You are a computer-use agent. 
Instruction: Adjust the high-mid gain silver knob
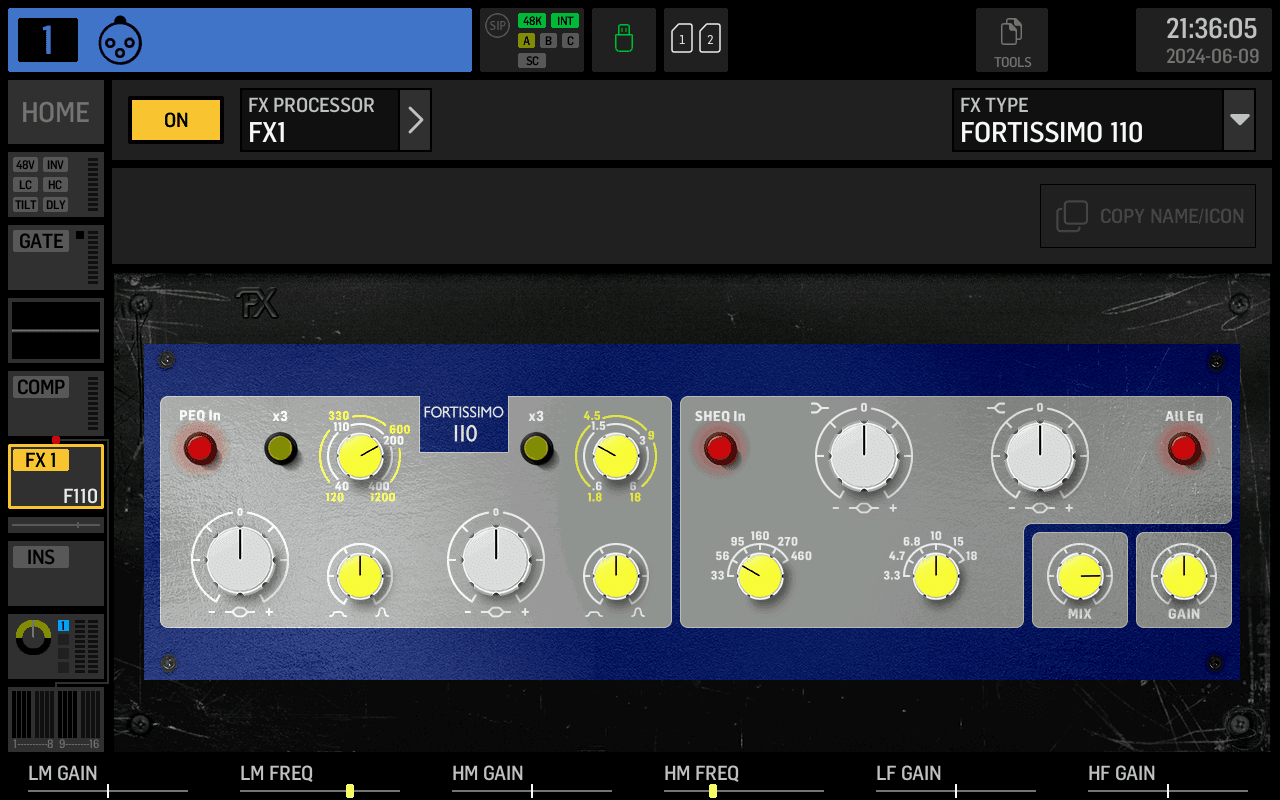click(x=496, y=559)
